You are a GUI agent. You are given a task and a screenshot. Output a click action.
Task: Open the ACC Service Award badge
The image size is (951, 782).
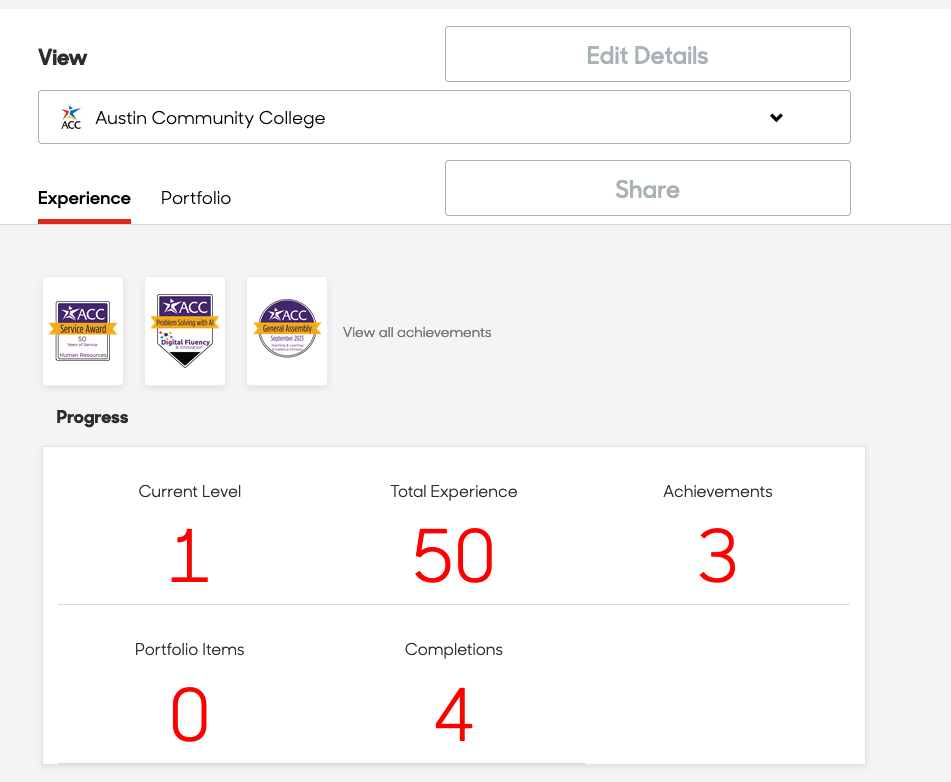83,331
